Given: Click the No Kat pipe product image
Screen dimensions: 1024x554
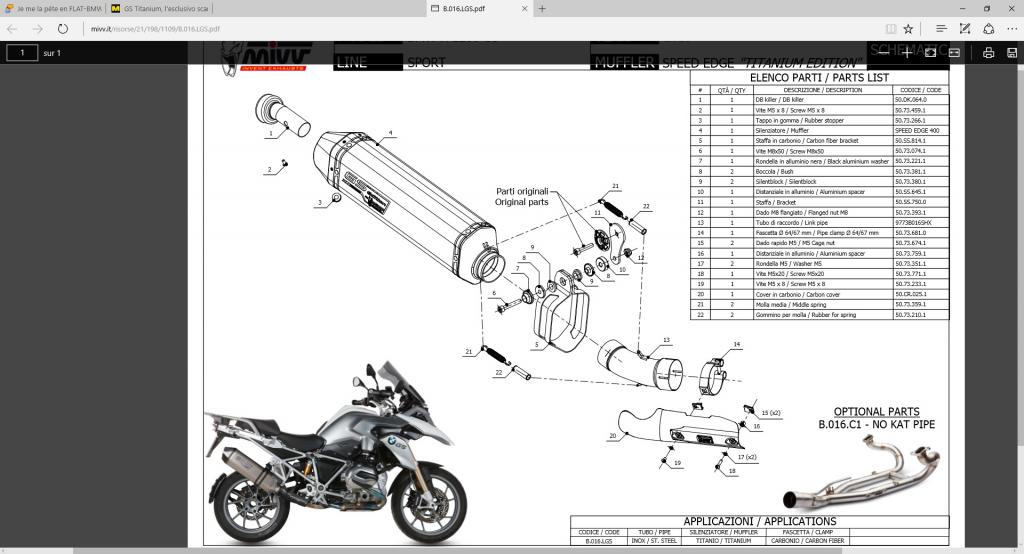Looking at the screenshot, I should [x=862, y=471].
